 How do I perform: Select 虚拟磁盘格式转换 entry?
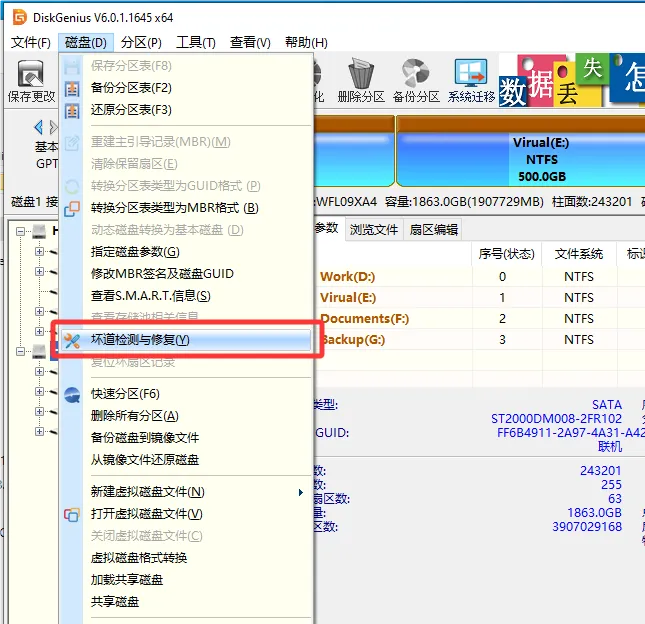pyautogui.click(x=186, y=558)
